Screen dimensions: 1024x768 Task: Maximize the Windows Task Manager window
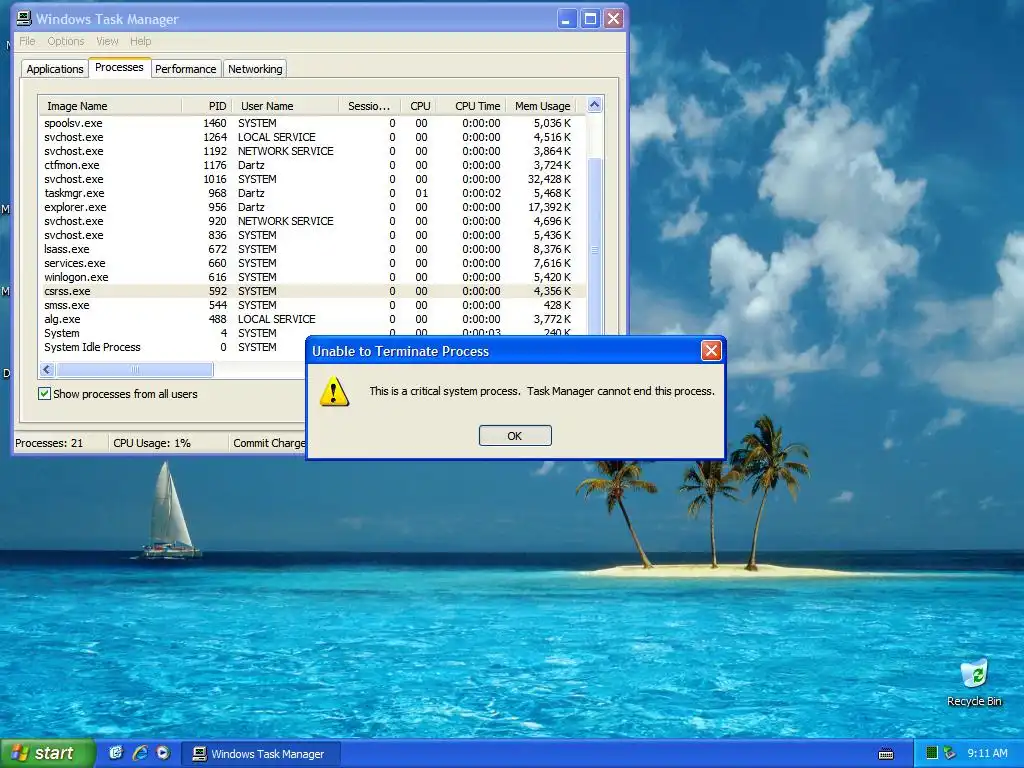coord(590,19)
